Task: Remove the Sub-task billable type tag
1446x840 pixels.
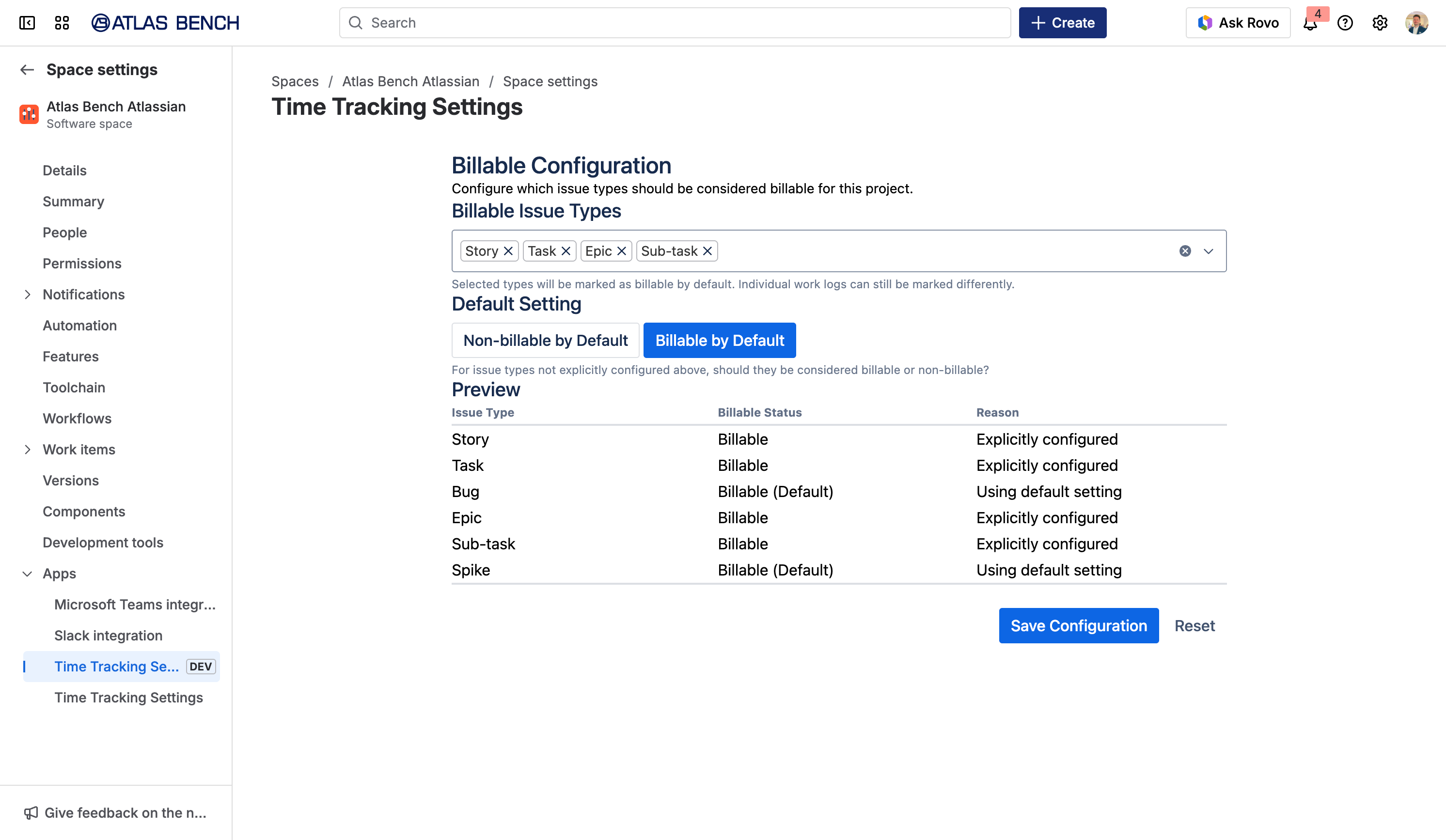Action: point(707,251)
